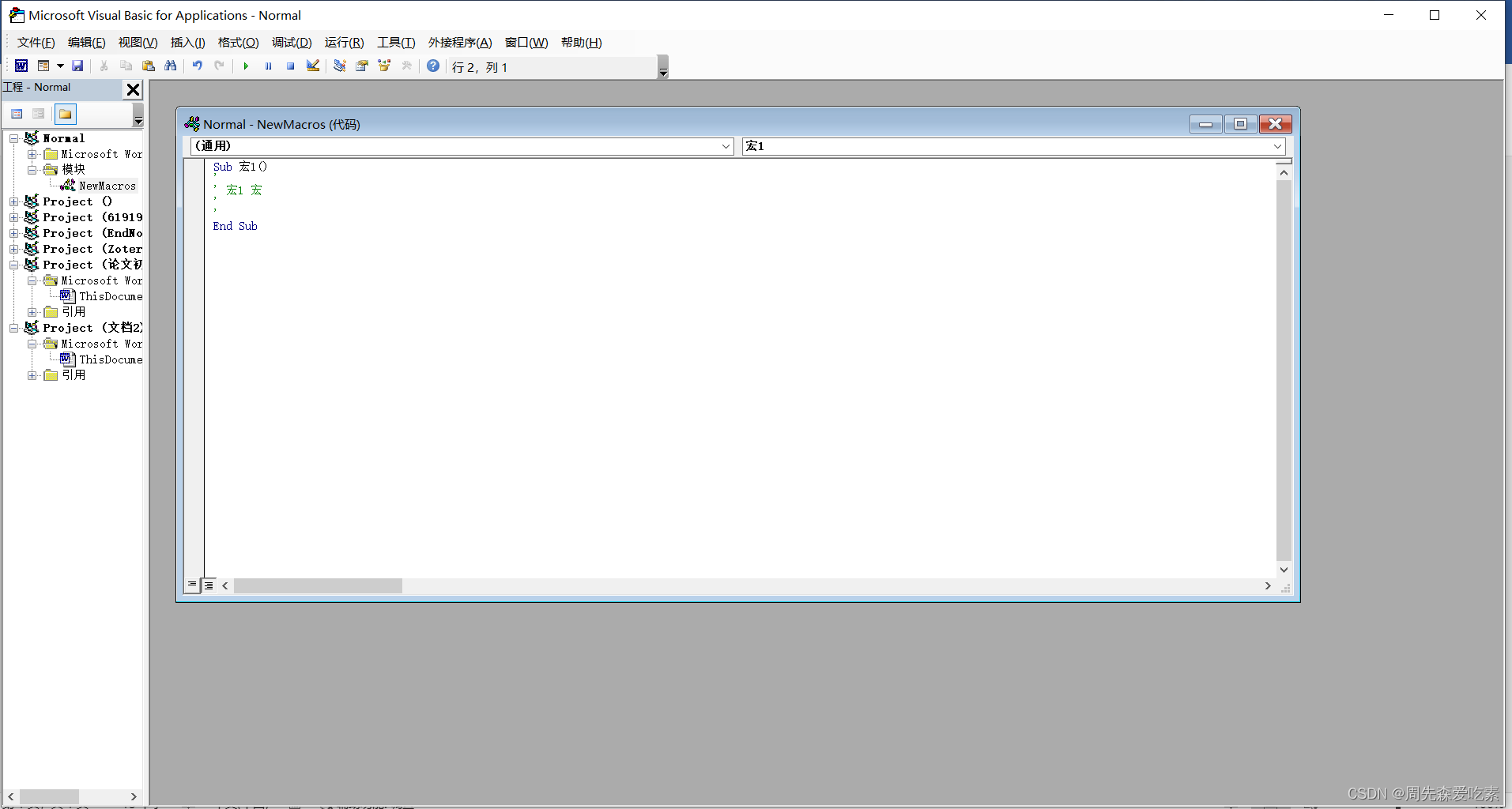
Task: Open the 调试(D) menu
Action: (x=292, y=43)
